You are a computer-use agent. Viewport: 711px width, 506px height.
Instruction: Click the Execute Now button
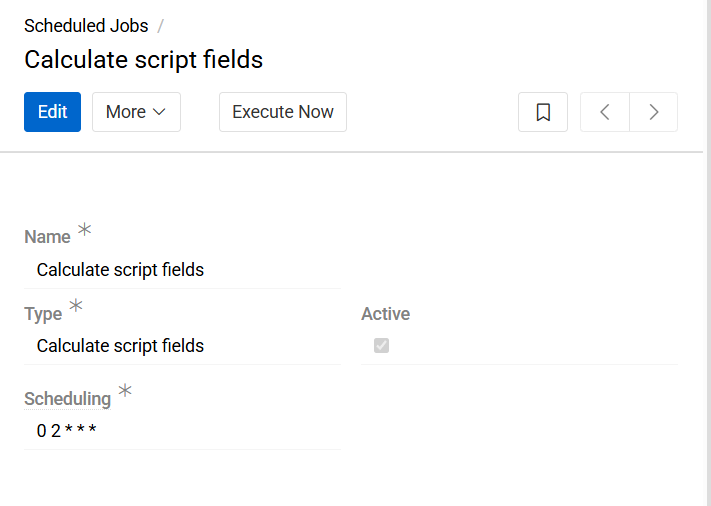pos(283,112)
